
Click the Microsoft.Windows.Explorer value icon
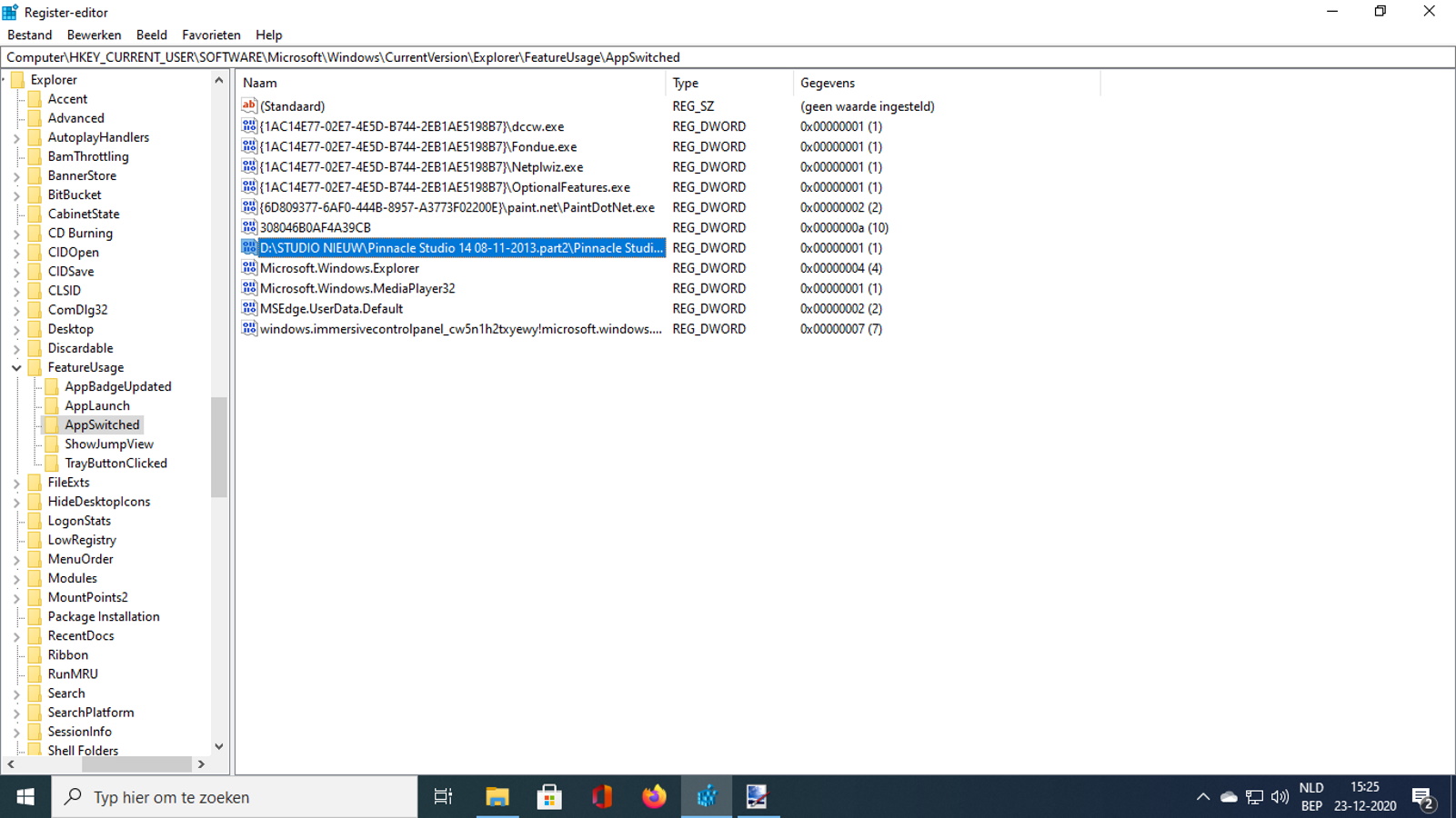coord(249,267)
